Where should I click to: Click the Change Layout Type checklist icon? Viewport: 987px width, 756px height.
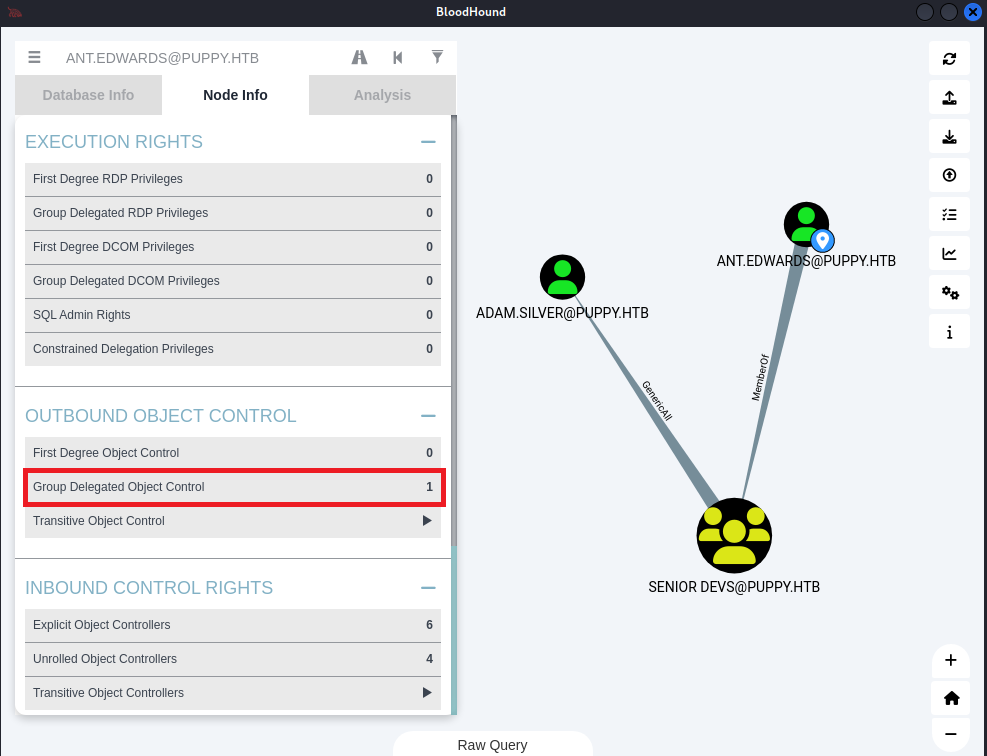pyautogui.click(x=949, y=215)
